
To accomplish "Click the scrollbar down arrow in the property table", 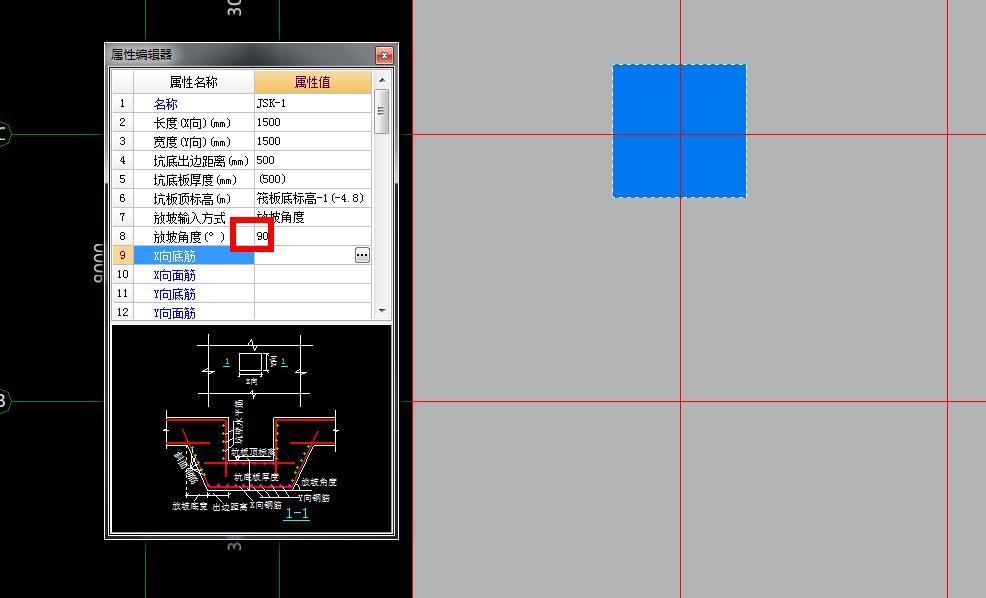I will tap(382, 311).
